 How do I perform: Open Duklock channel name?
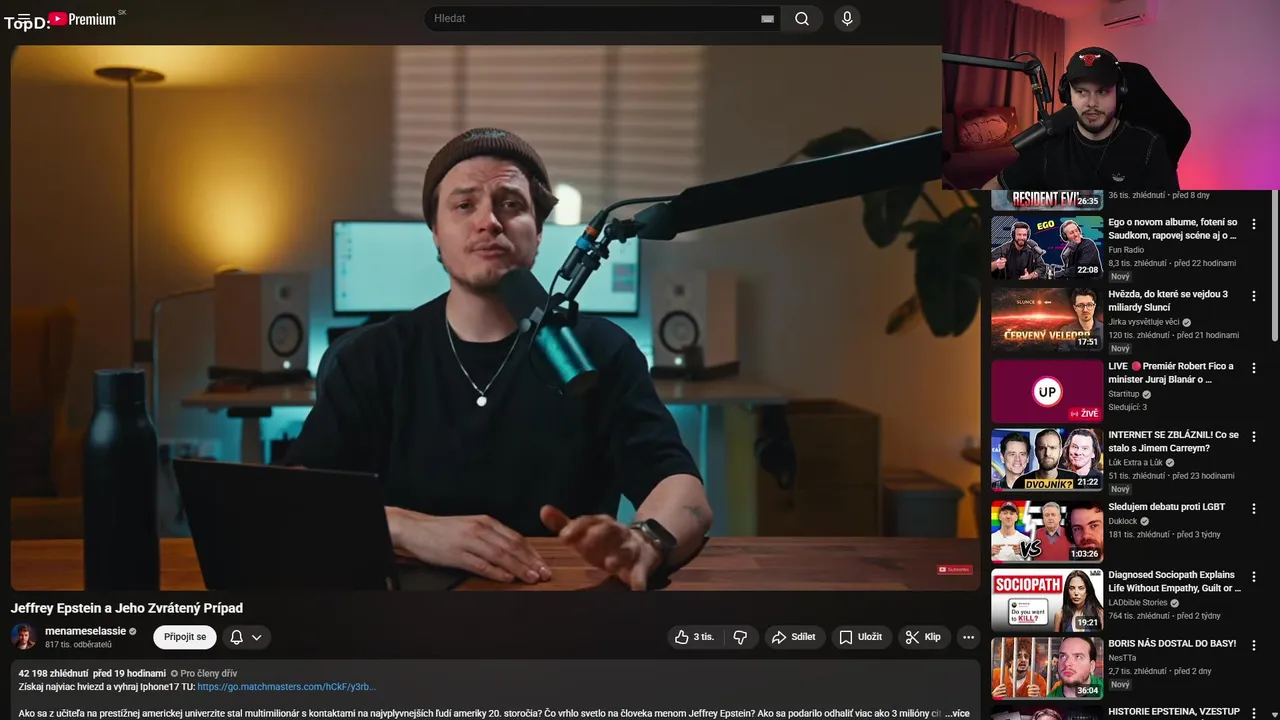coord(1123,521)
